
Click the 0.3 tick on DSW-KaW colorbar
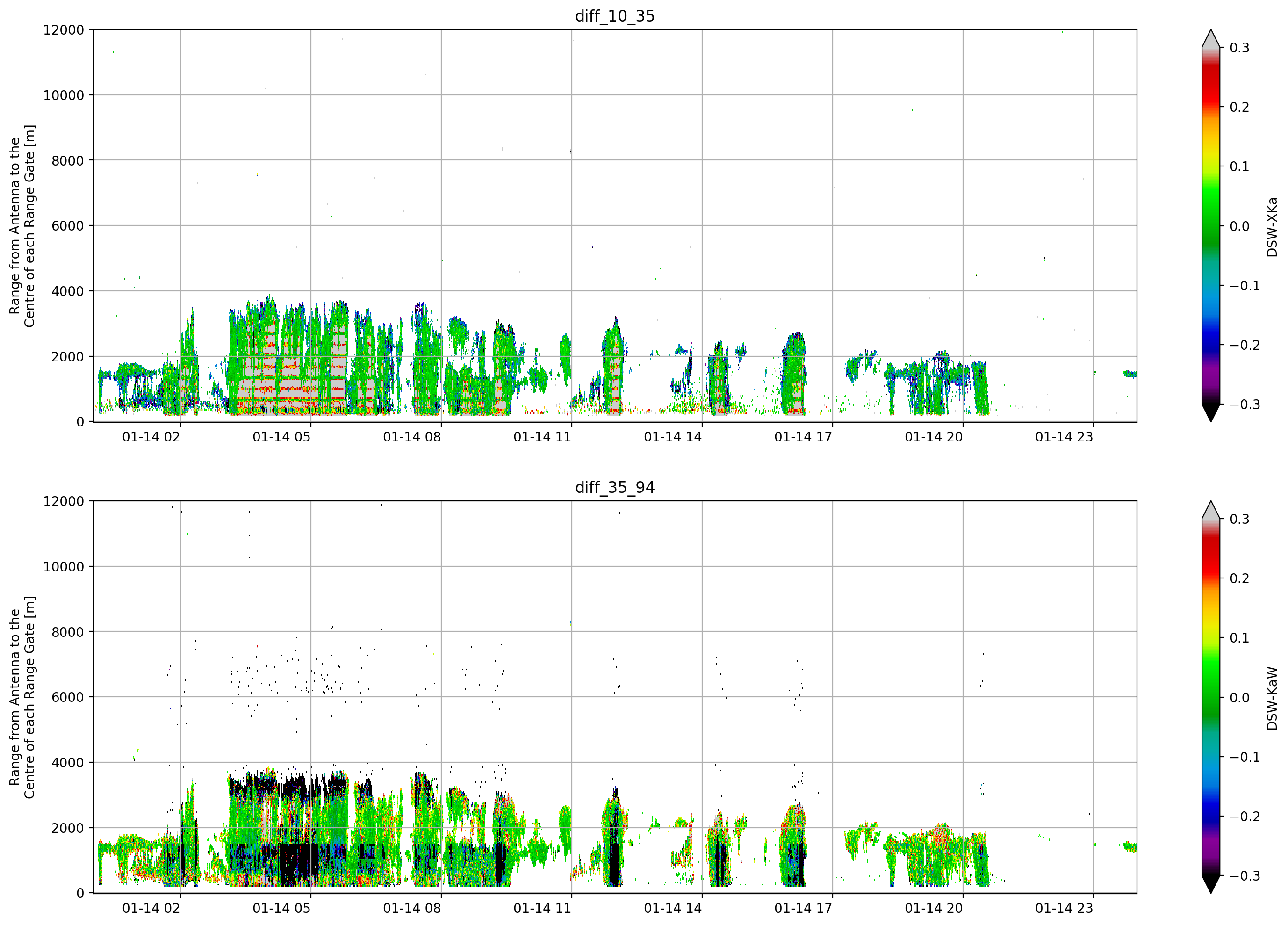(1240, 519)
